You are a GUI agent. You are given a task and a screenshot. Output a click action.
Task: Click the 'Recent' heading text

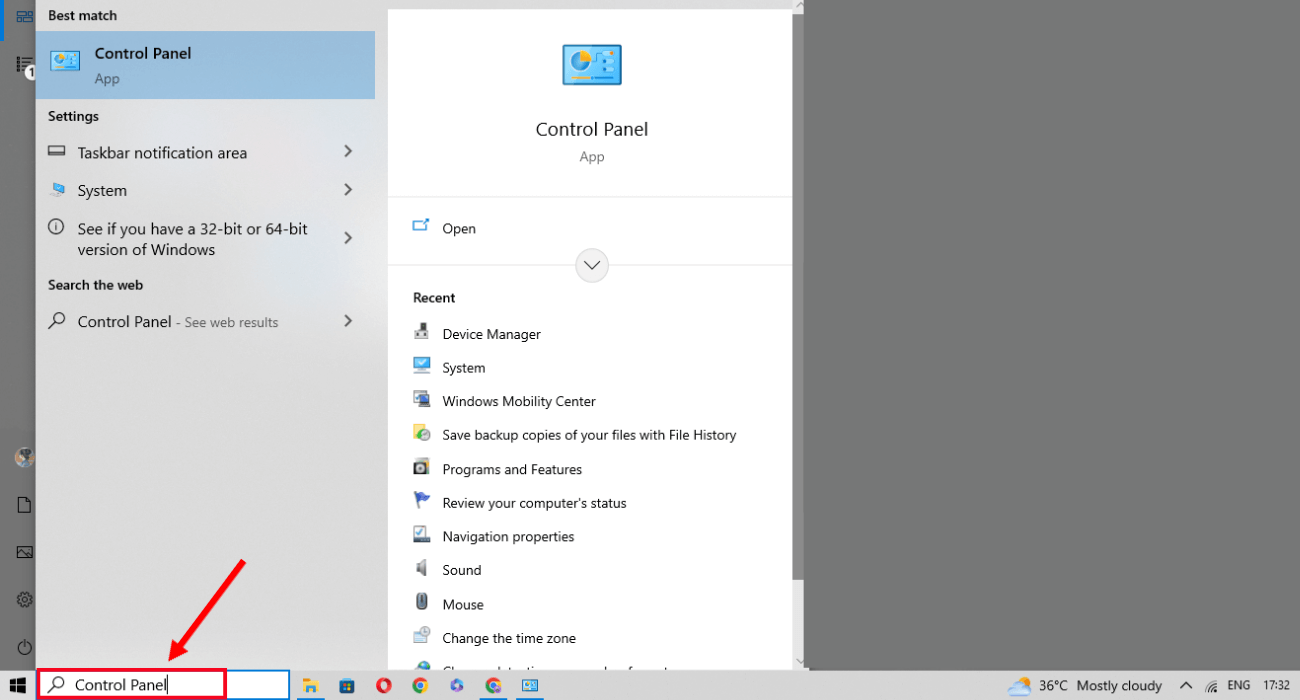click(x=434, y=298)
